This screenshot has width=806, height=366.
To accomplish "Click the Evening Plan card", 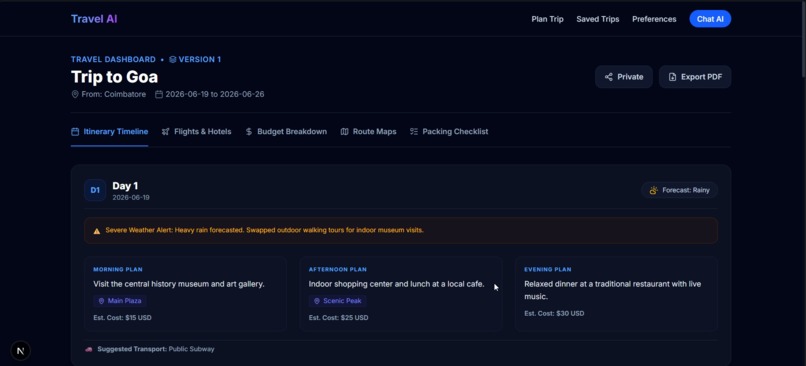I will (x=616, y=294).
